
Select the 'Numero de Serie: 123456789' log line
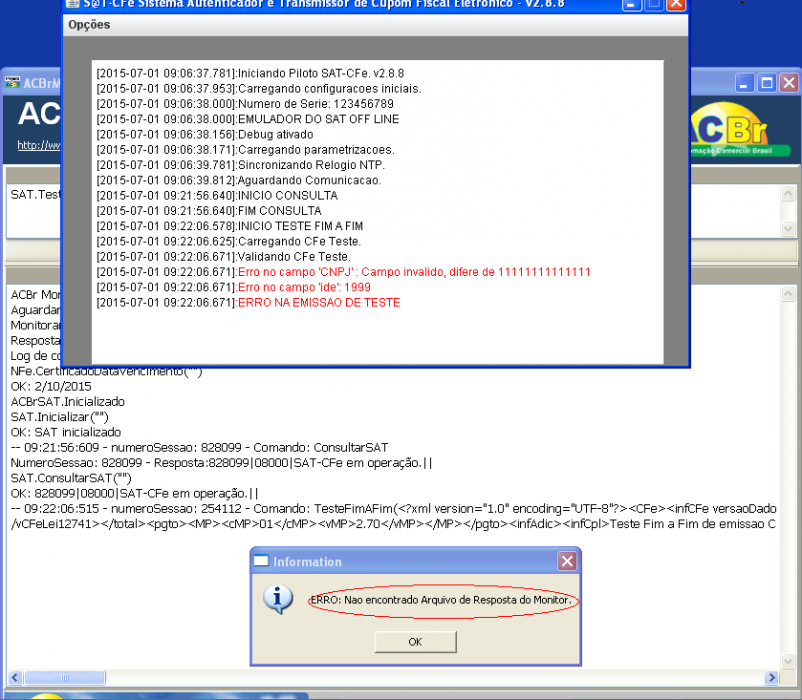[x=245, y=104]
